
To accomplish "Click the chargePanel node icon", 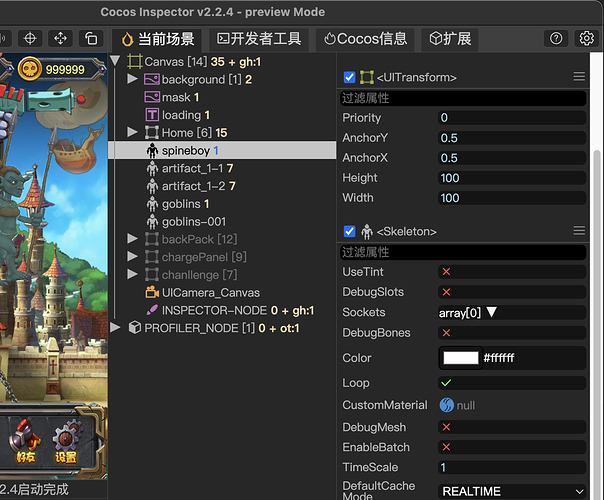I will 152,257.
